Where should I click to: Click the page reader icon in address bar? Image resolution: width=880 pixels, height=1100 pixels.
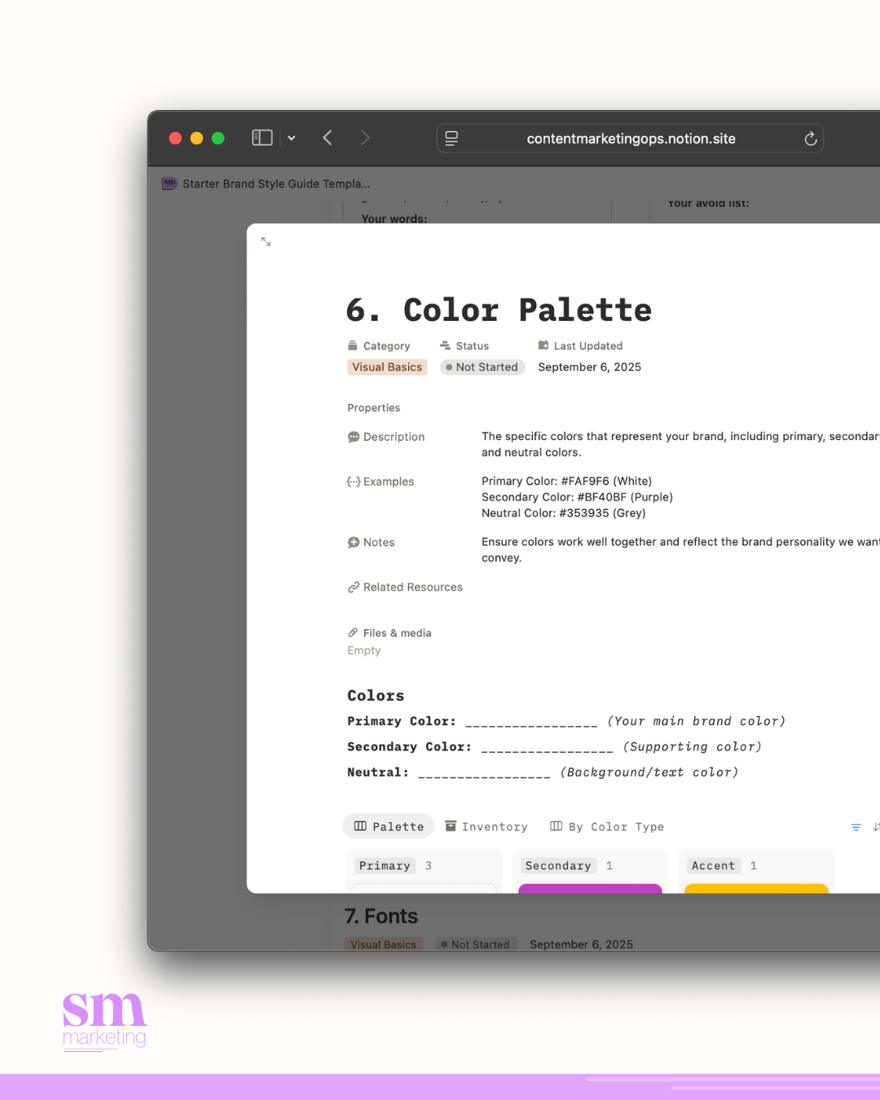click(452, 139)
